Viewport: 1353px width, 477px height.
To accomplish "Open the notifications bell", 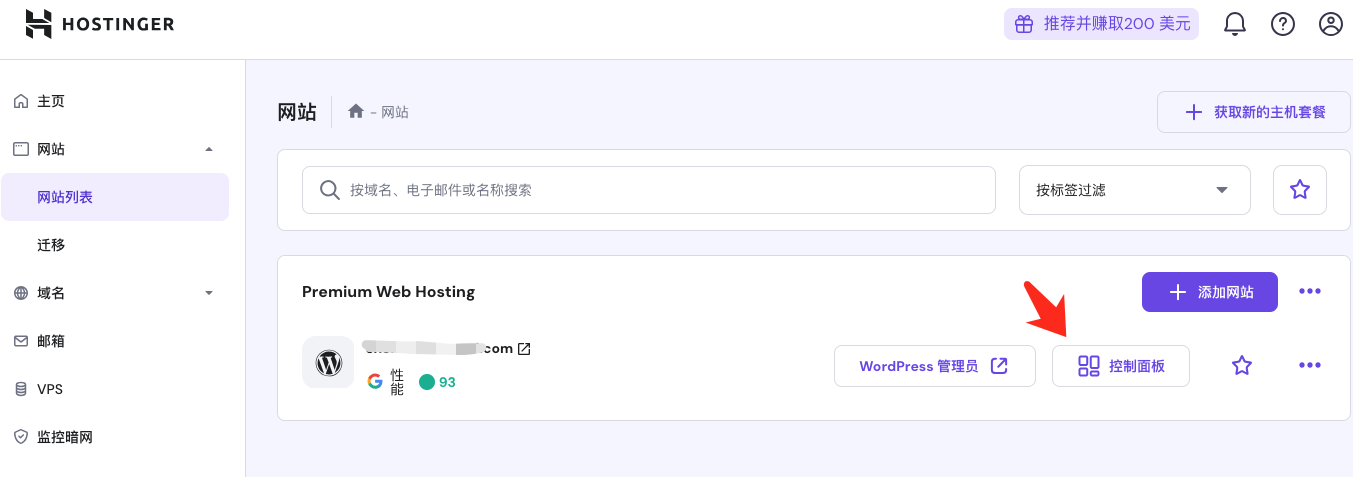I will coord(1235,24).
